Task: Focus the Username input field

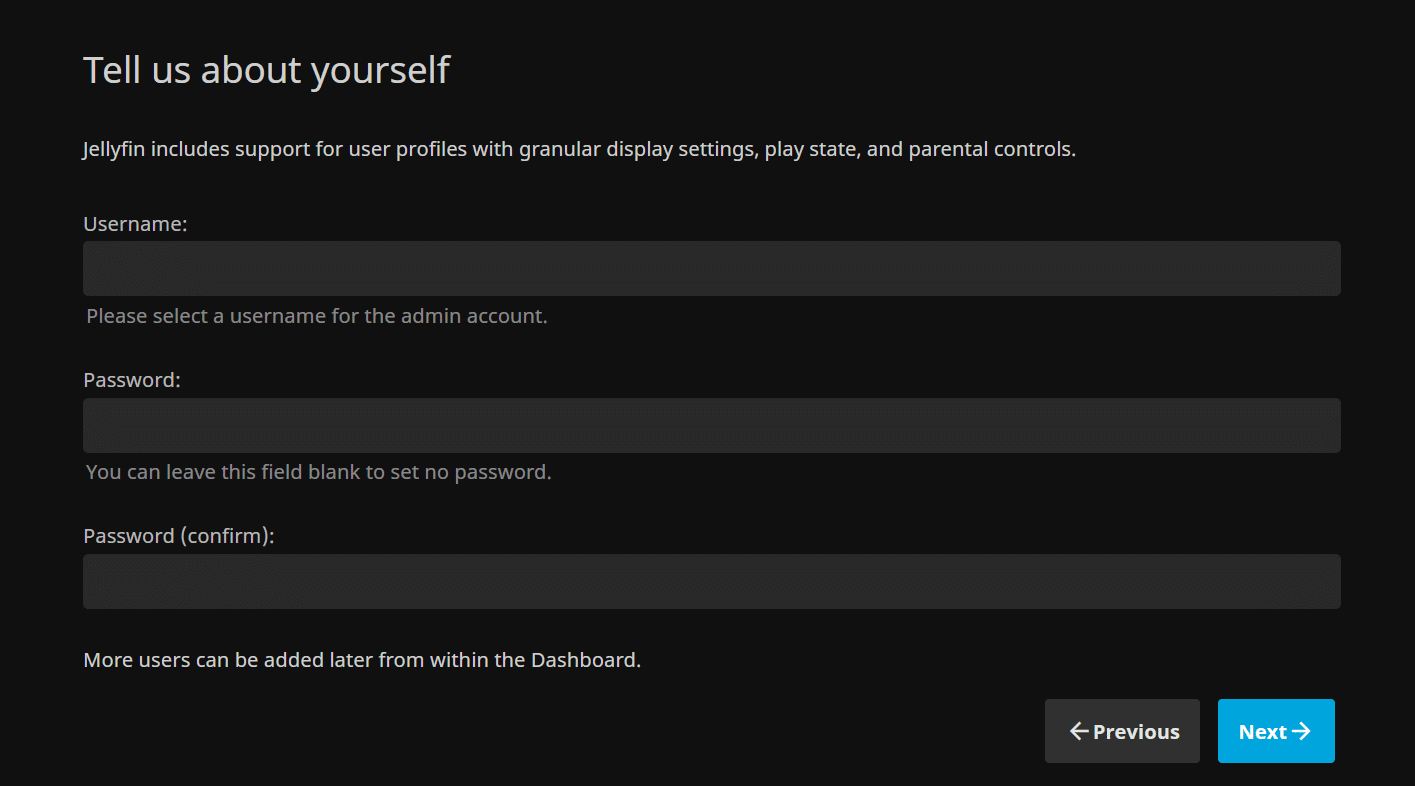Action: point(711,268)
